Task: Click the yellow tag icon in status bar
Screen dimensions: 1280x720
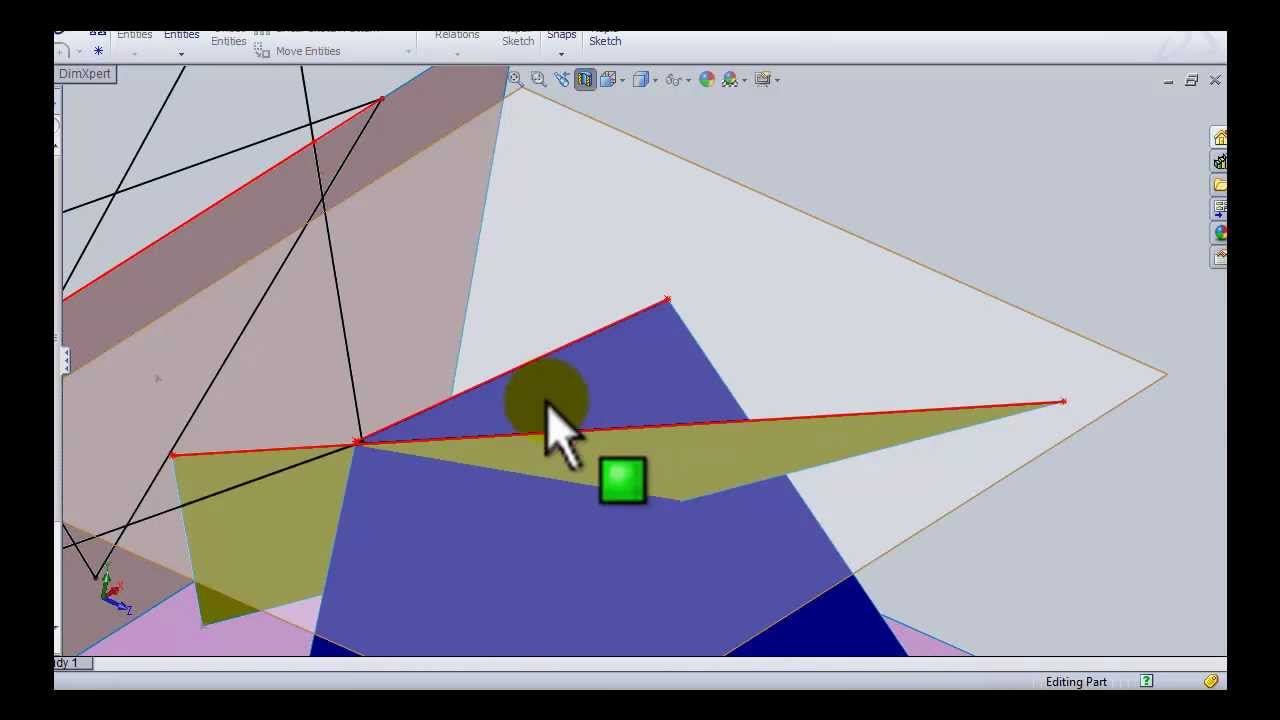Action: (x=1211, y=681)
